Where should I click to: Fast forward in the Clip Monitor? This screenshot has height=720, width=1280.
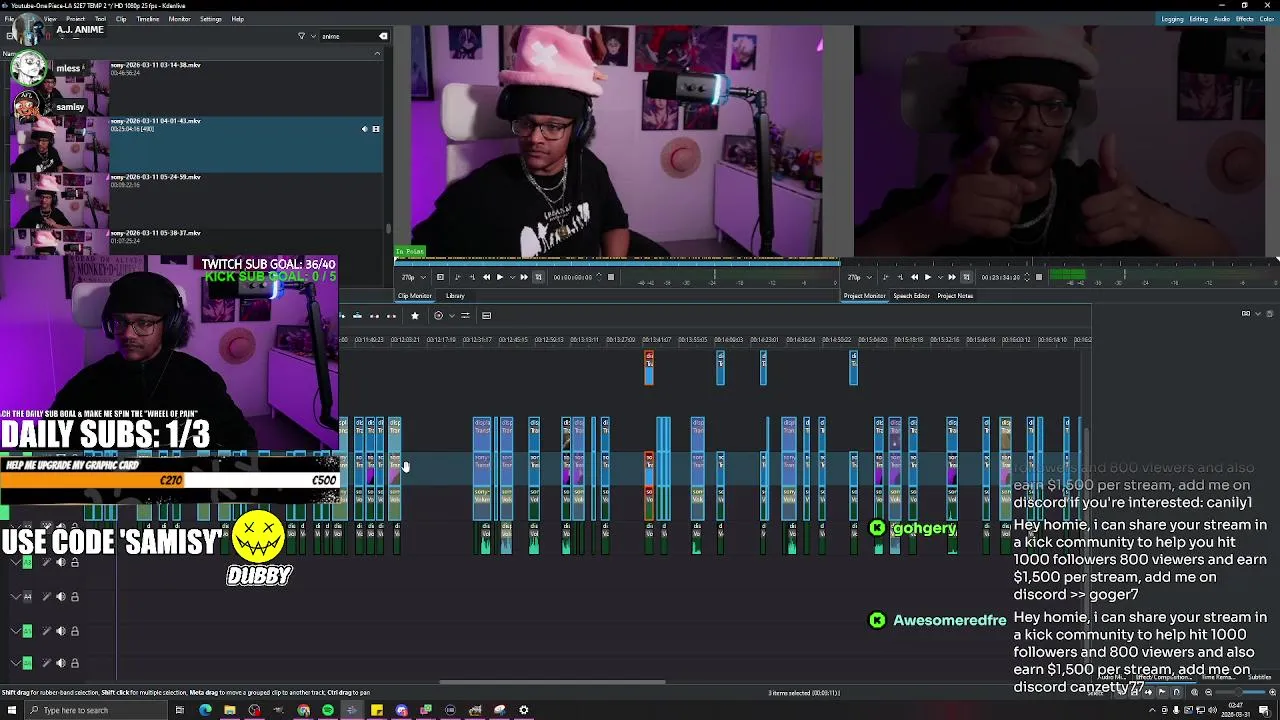point(524,277)
